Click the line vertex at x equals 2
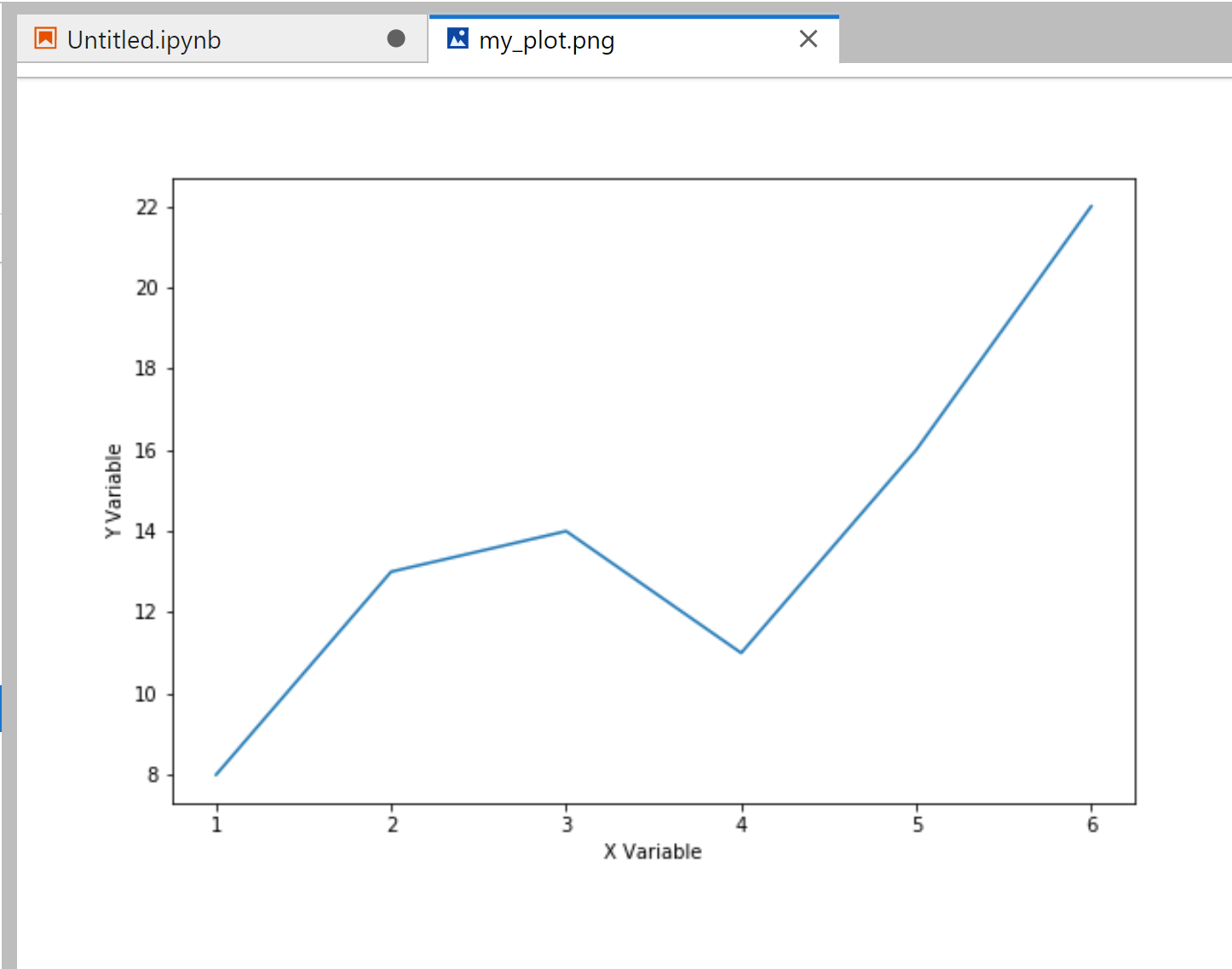Screen dimensions: 1232x969 391,571
